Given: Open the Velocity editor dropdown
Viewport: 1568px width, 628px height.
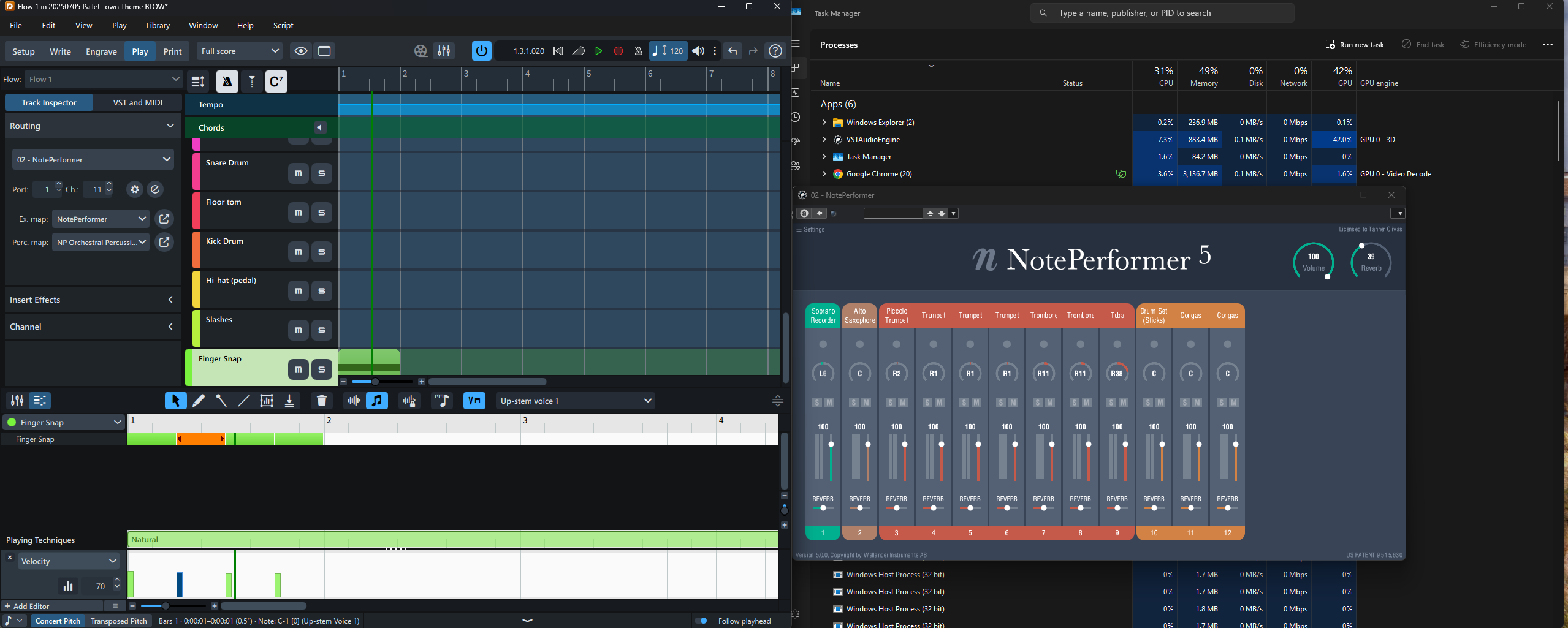Looking at the screenshot, I should coord(69,561).
